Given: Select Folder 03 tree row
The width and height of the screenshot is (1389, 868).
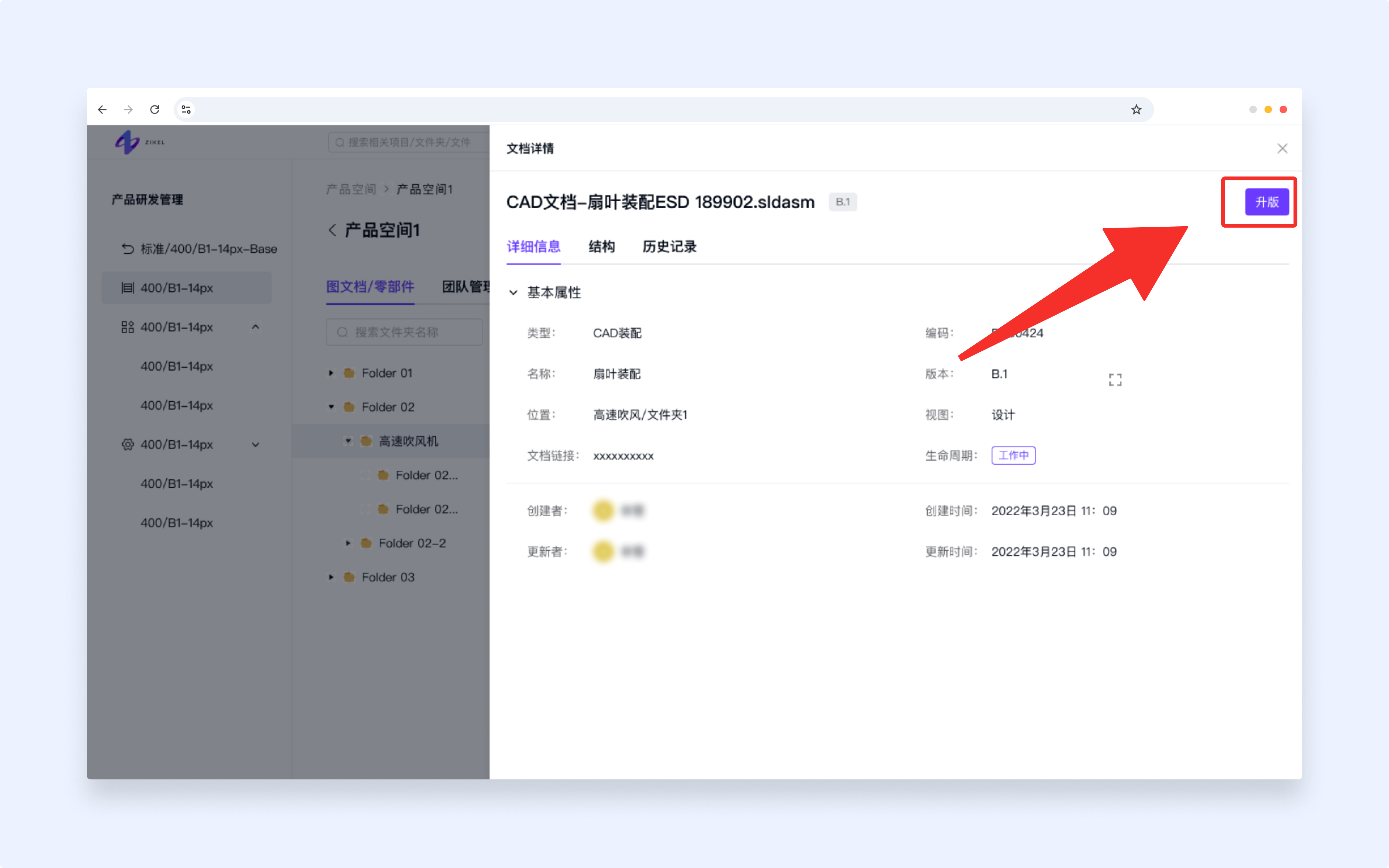Looking at the screenshot, I should point(387,577).
